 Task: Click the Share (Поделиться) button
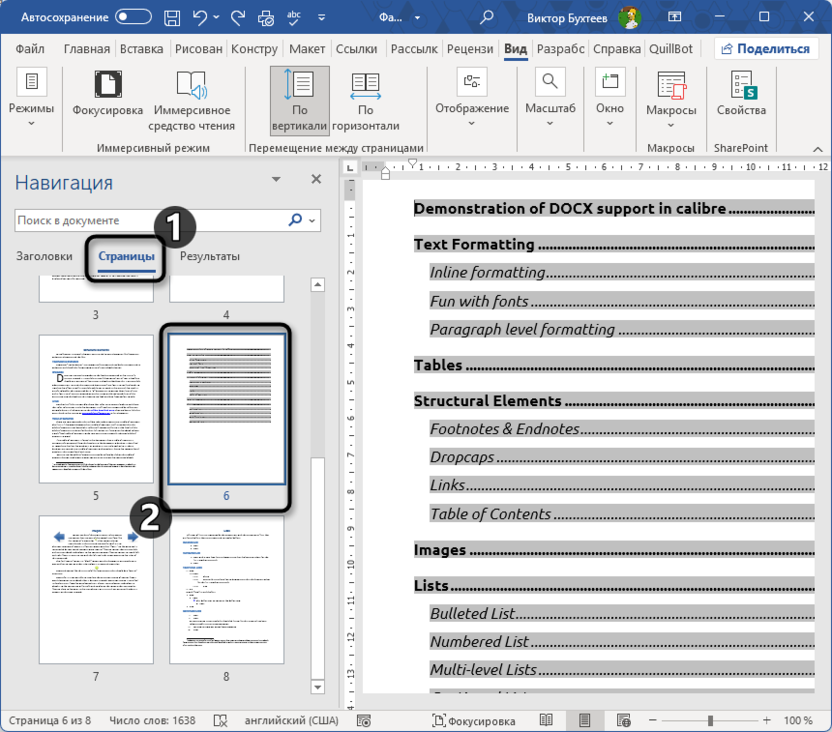(x=767, y=49)
